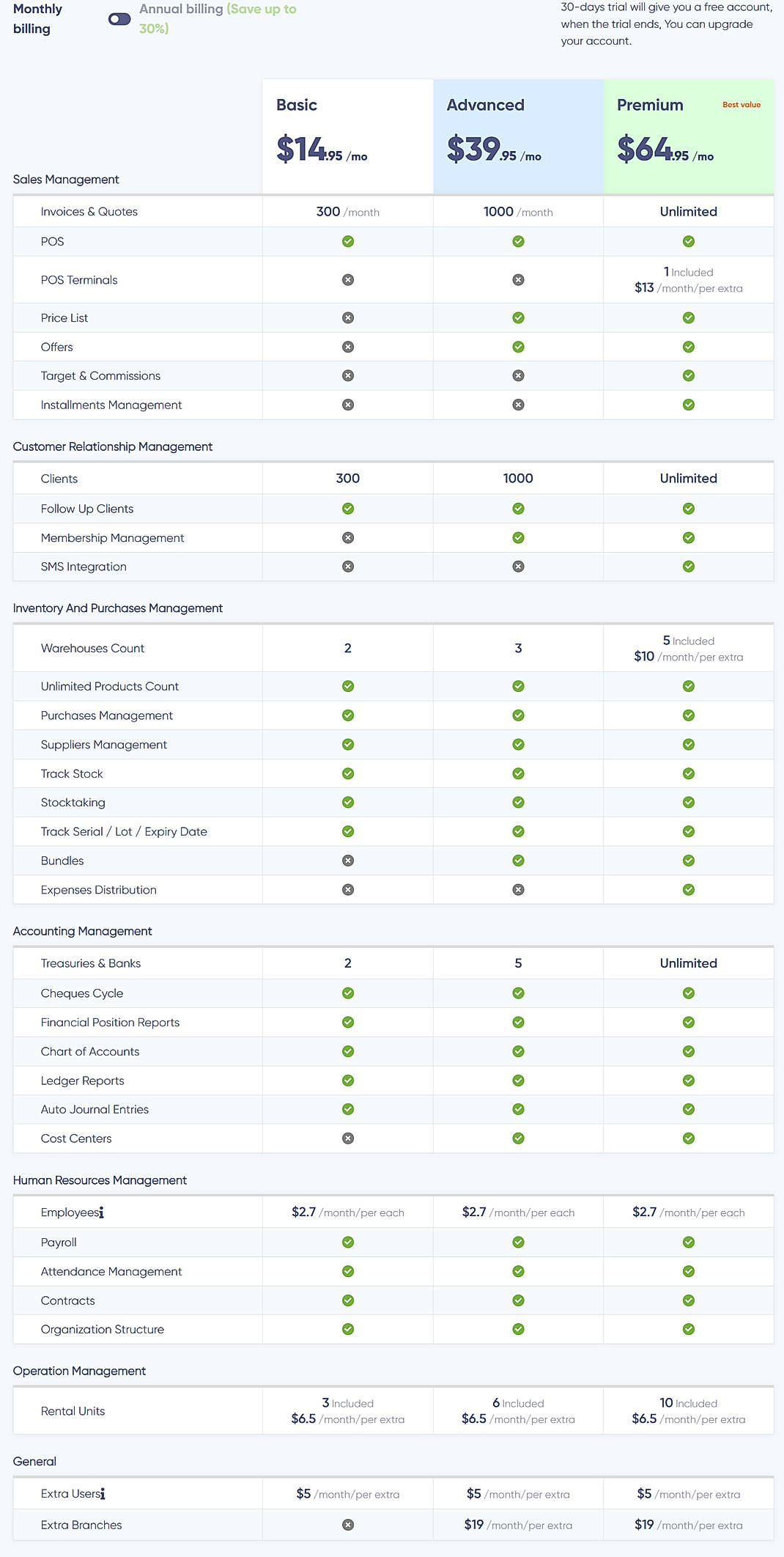
Task: Click the info icon beside Employees
Action: (103, 1212)
